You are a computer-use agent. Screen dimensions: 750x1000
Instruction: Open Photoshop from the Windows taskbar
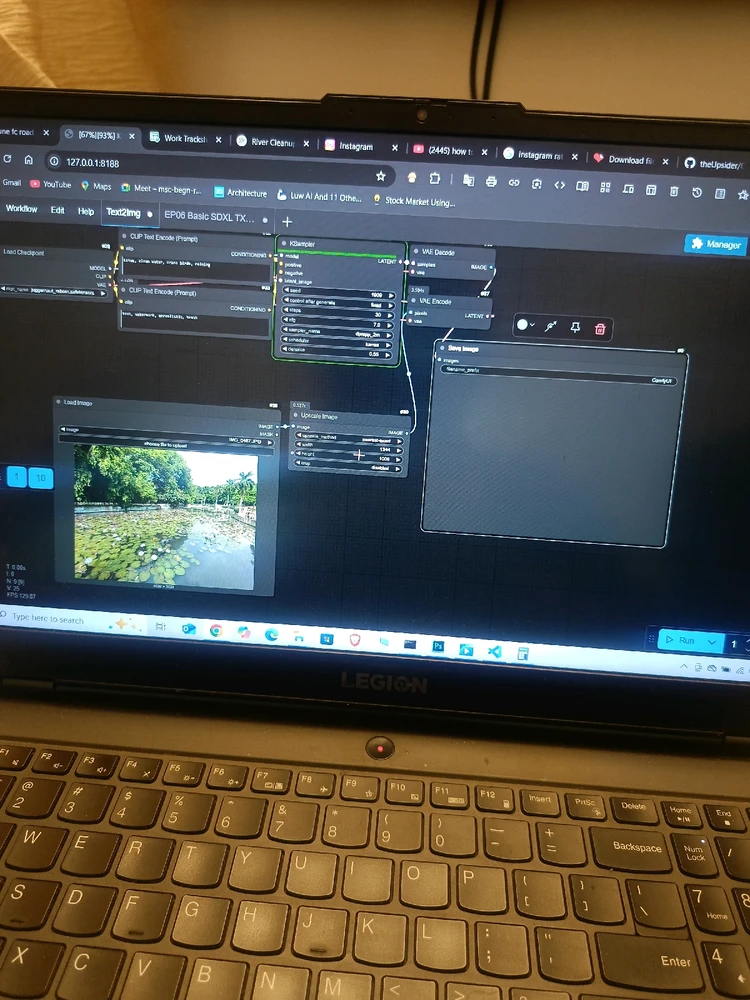pos(438,646)
